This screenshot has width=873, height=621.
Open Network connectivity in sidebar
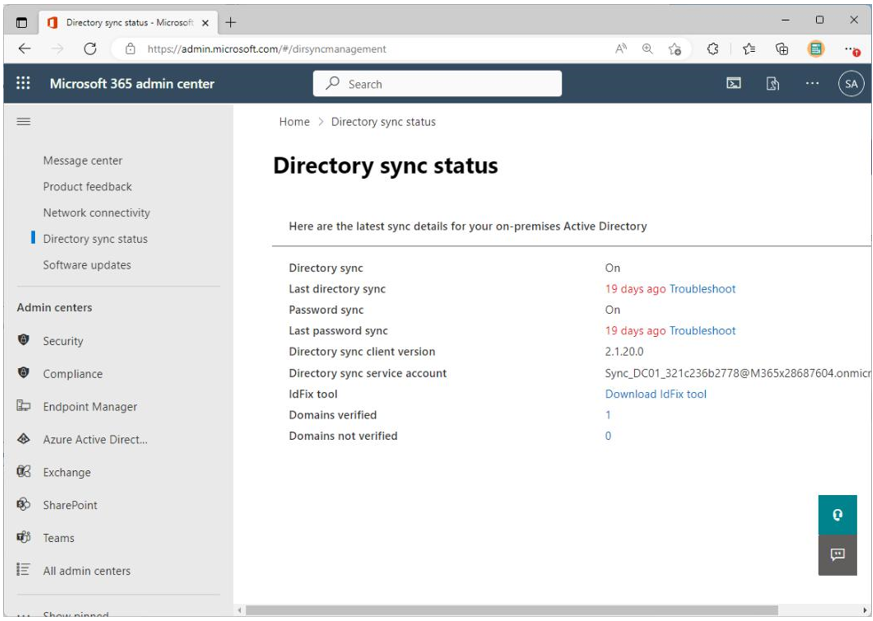tap(96, 213)
